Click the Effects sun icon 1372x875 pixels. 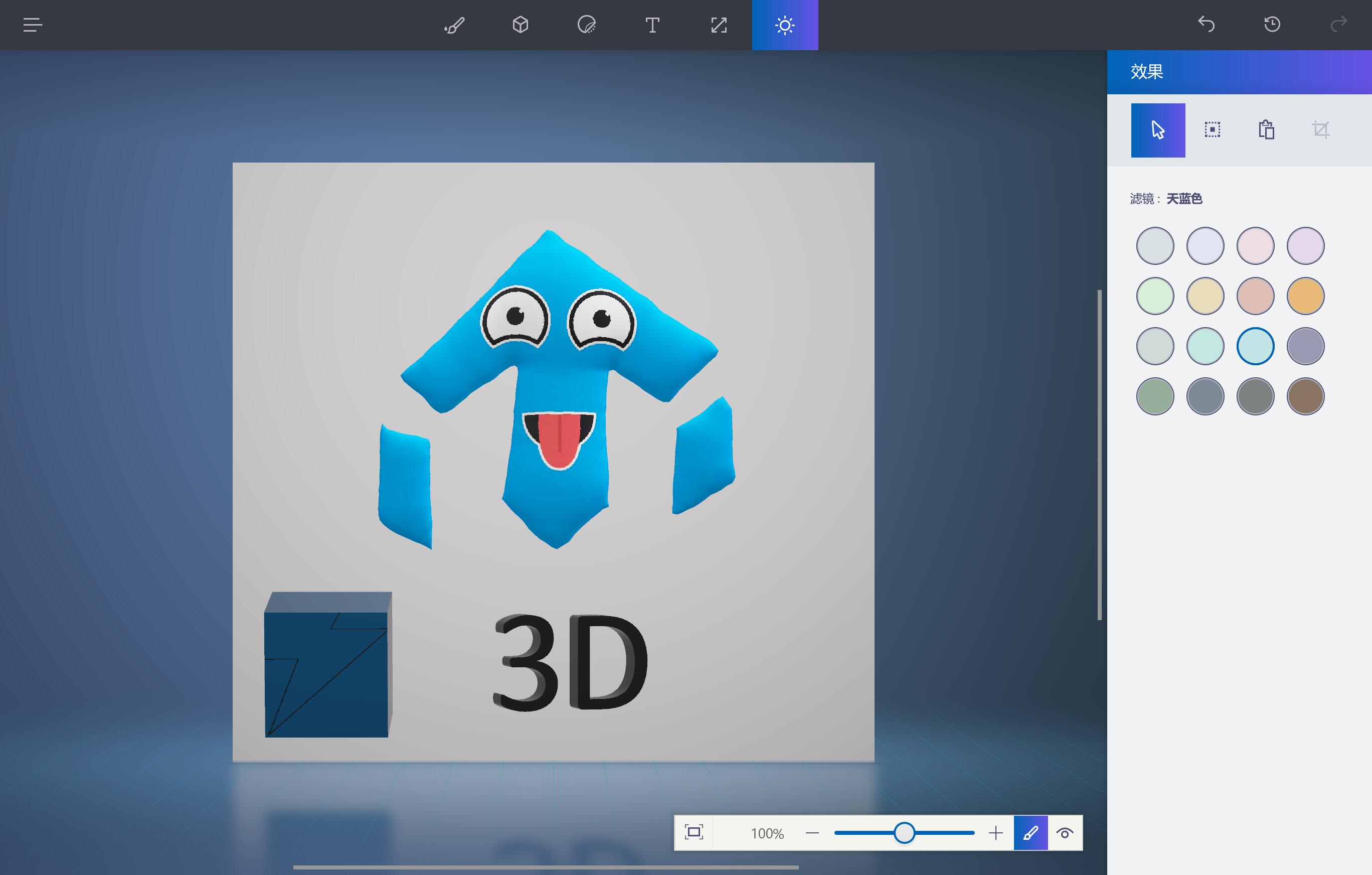785,25
